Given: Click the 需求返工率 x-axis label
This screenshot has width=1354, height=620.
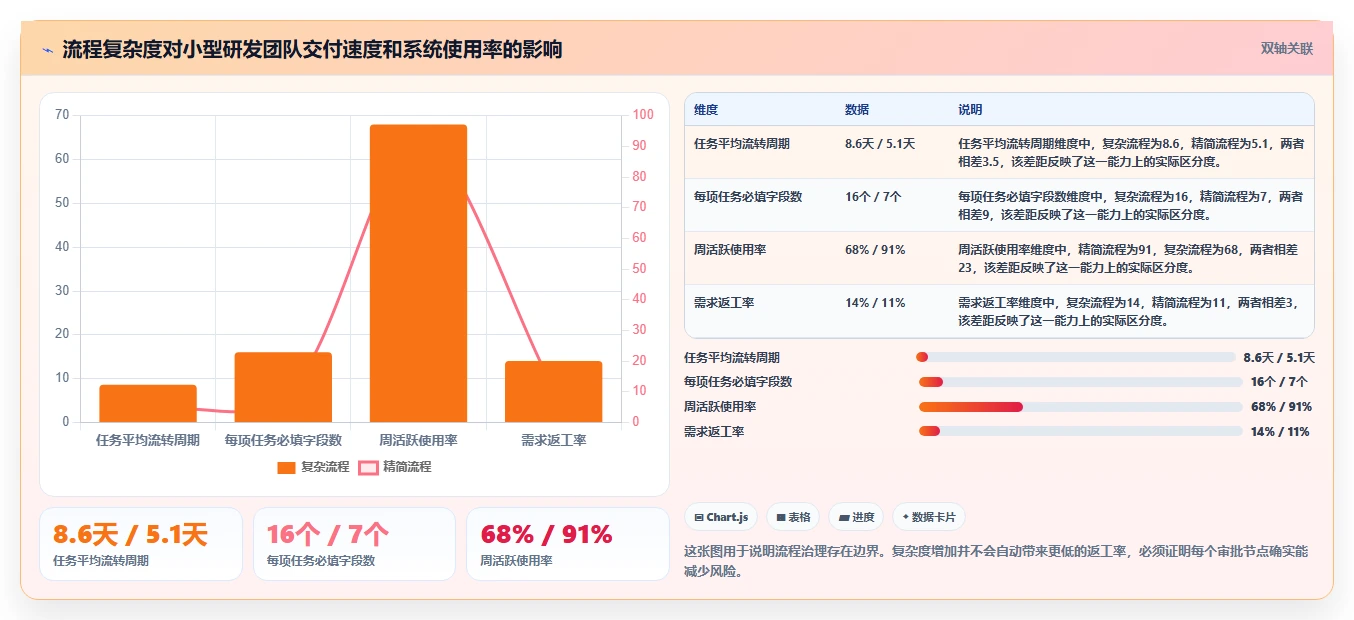Looking at the screenshot, I should click(553, 440).
